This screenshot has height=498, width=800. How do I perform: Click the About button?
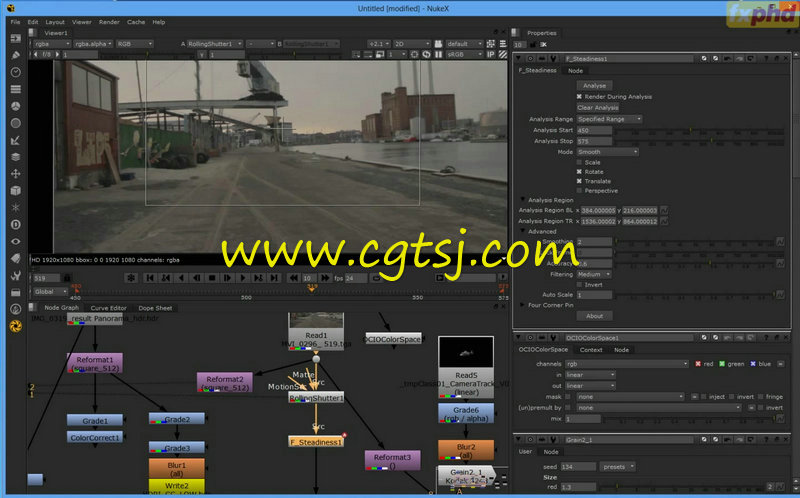[x=594, y=316]
